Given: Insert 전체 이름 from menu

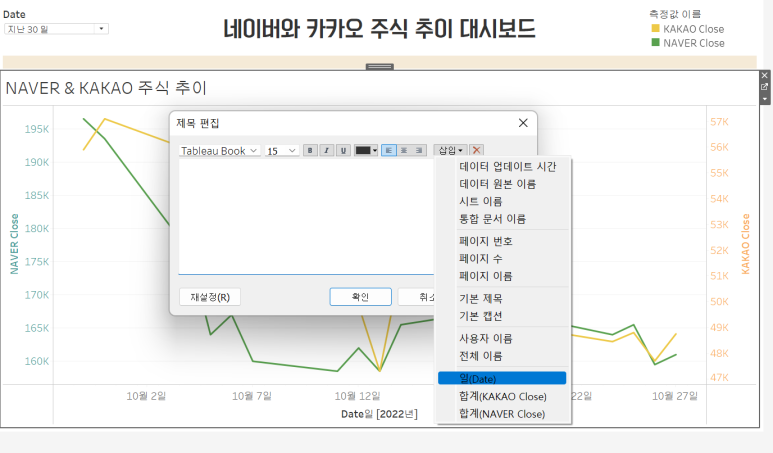Looking at the screenshot, I should [481, 355].
